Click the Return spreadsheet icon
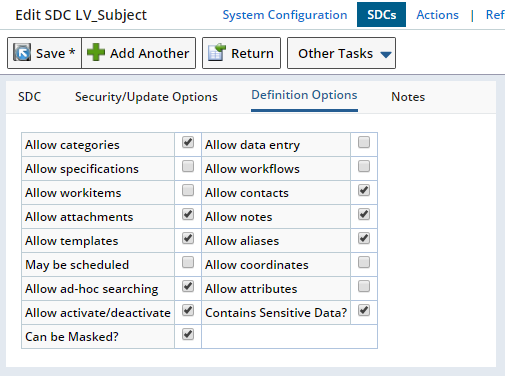Image resolution: width=505 pixels, height=376 pixels. click(x=217, y=52)
